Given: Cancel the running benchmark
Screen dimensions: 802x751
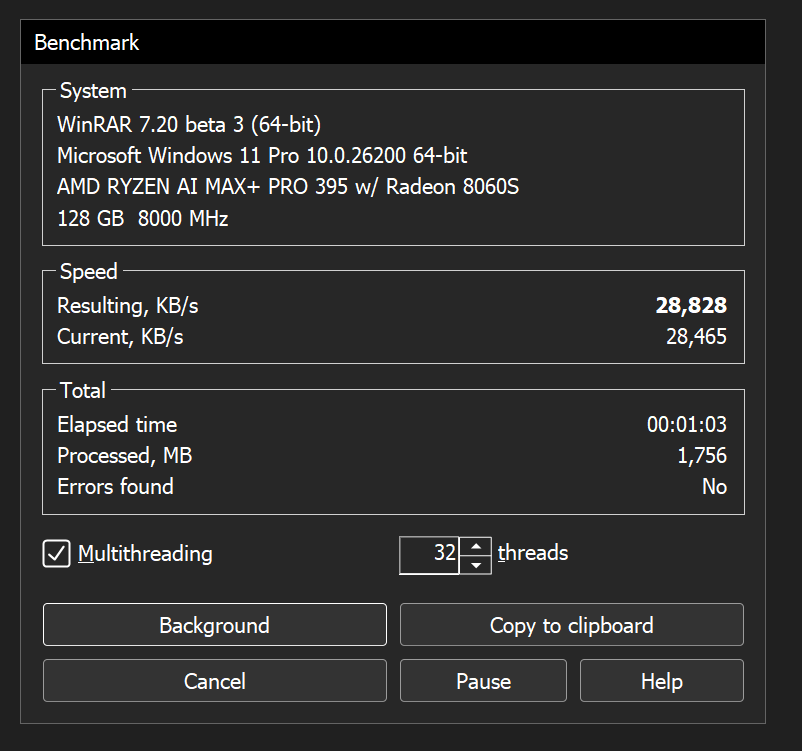Looking at the screenshot, I should coord(214,681).
